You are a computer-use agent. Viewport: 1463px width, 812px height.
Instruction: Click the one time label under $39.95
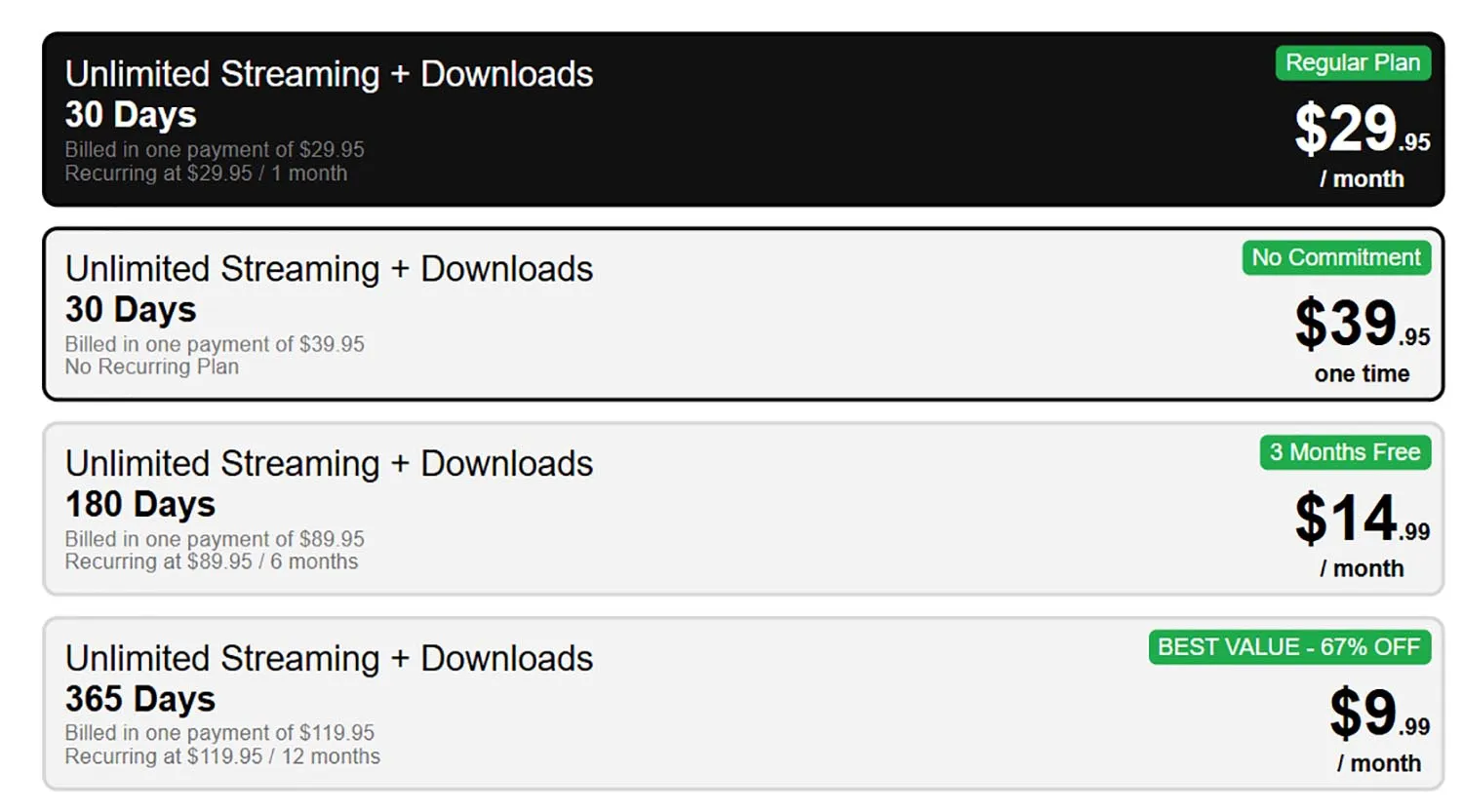pos(1362,373)
